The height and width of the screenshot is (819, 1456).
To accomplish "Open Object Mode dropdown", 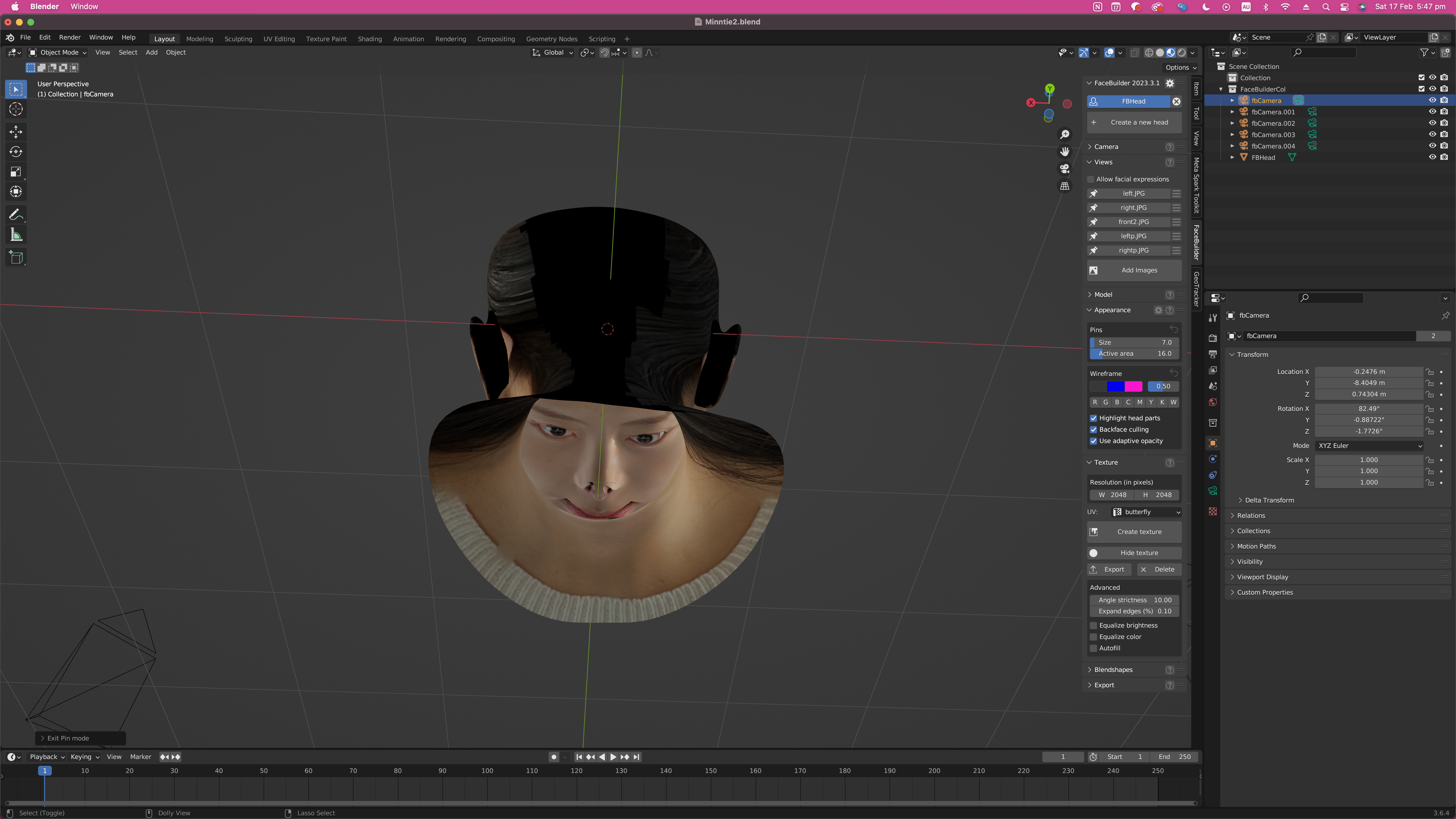I will click(x=58, y=53).
